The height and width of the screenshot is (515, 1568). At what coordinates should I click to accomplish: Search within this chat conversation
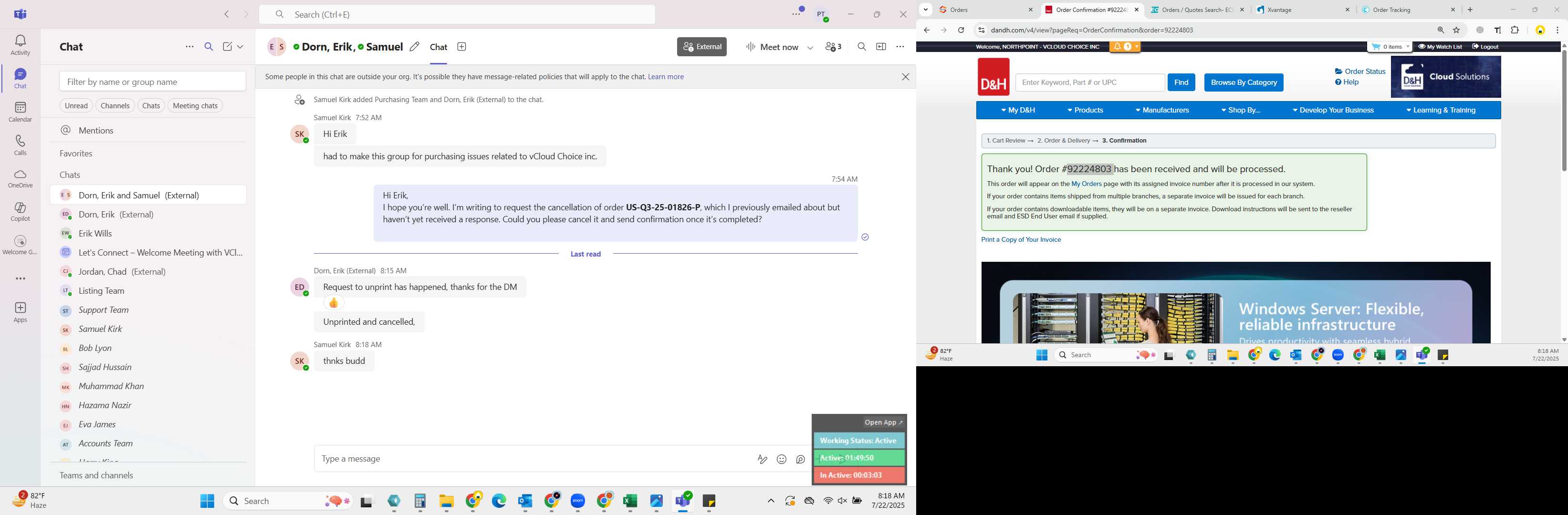click(x=861, y=47)
